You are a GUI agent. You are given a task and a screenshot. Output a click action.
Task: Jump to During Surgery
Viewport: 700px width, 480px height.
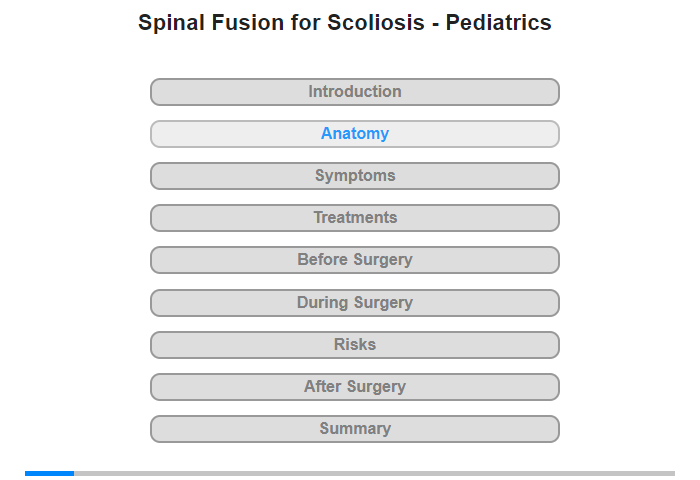pyautogui.click(x=354, y=303)
